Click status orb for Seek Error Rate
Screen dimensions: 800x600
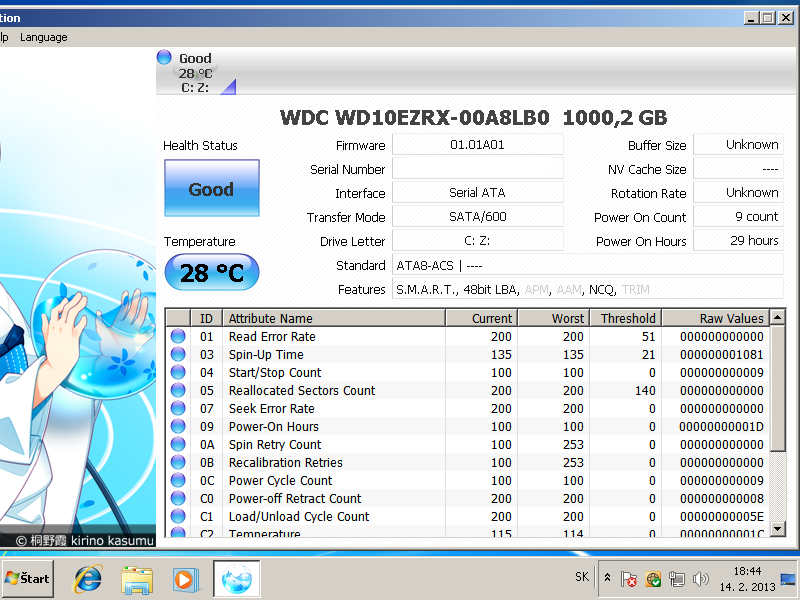[178, 408]
